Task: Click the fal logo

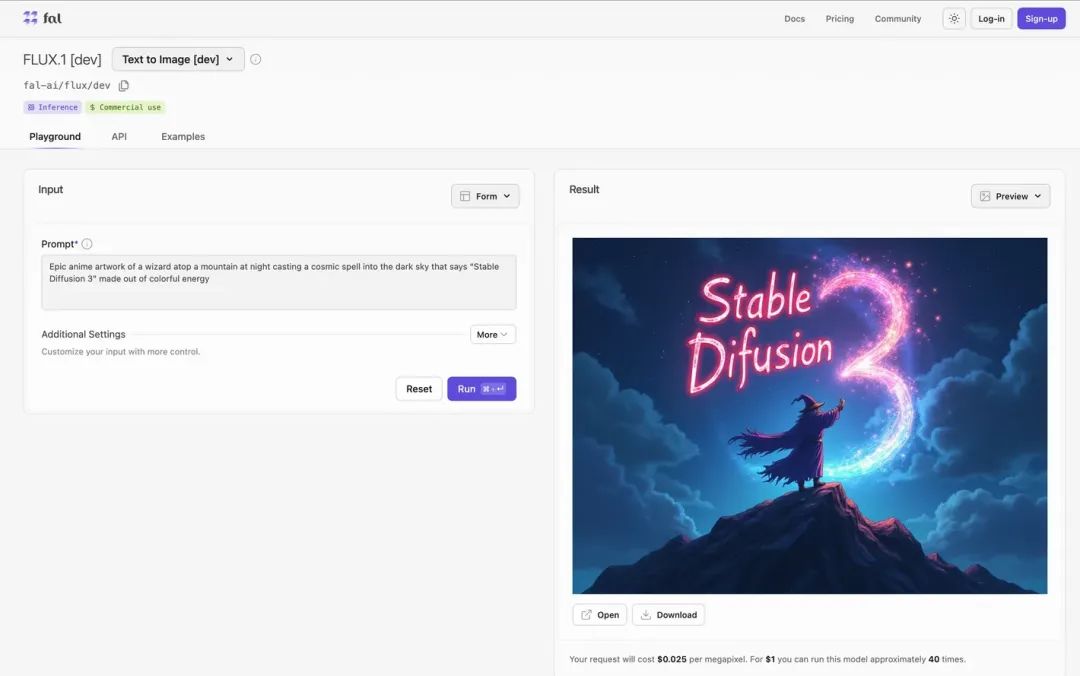Action: [x=42, y=18]
